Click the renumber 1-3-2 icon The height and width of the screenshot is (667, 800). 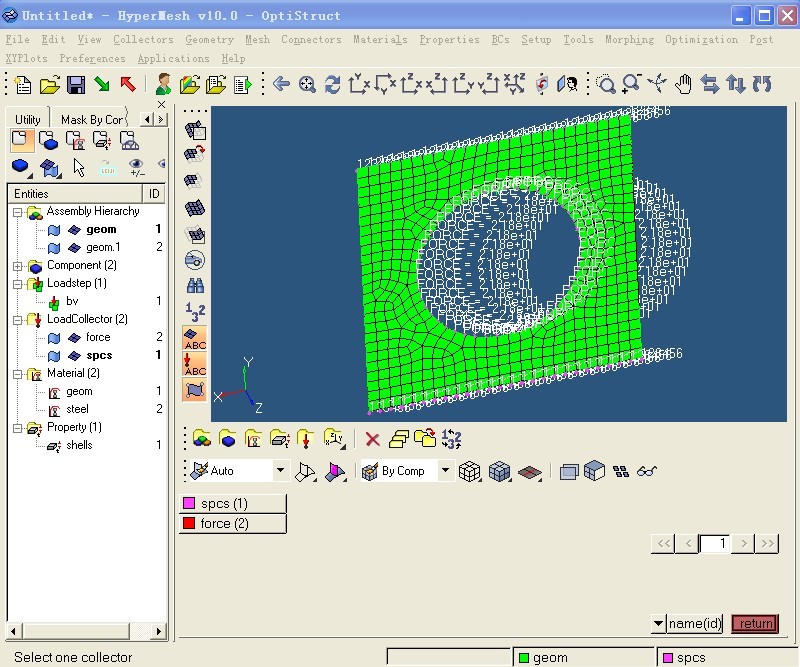point(451,439)
